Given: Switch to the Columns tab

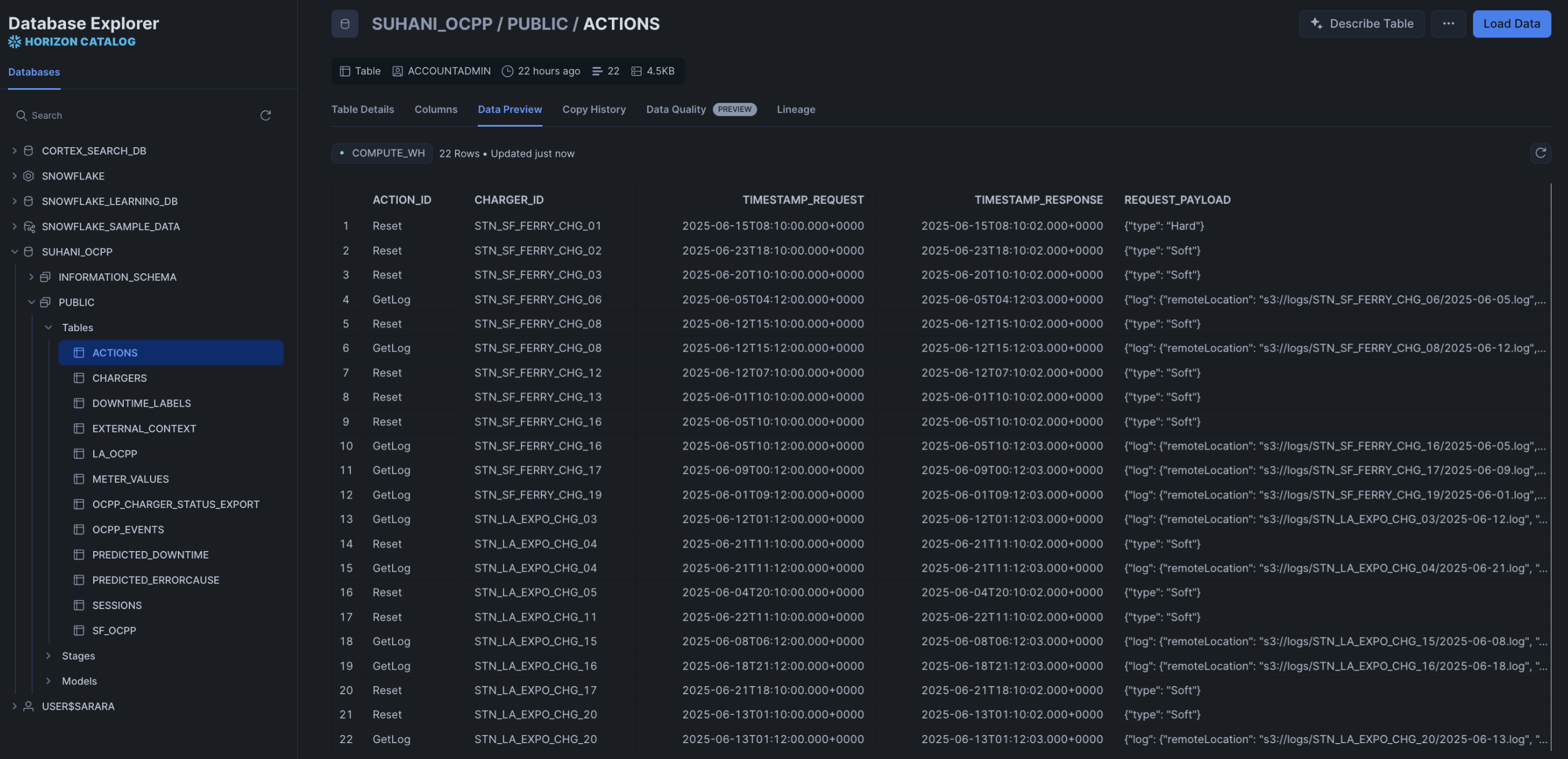Looking at the screenshot, I should tap(435, 110).
